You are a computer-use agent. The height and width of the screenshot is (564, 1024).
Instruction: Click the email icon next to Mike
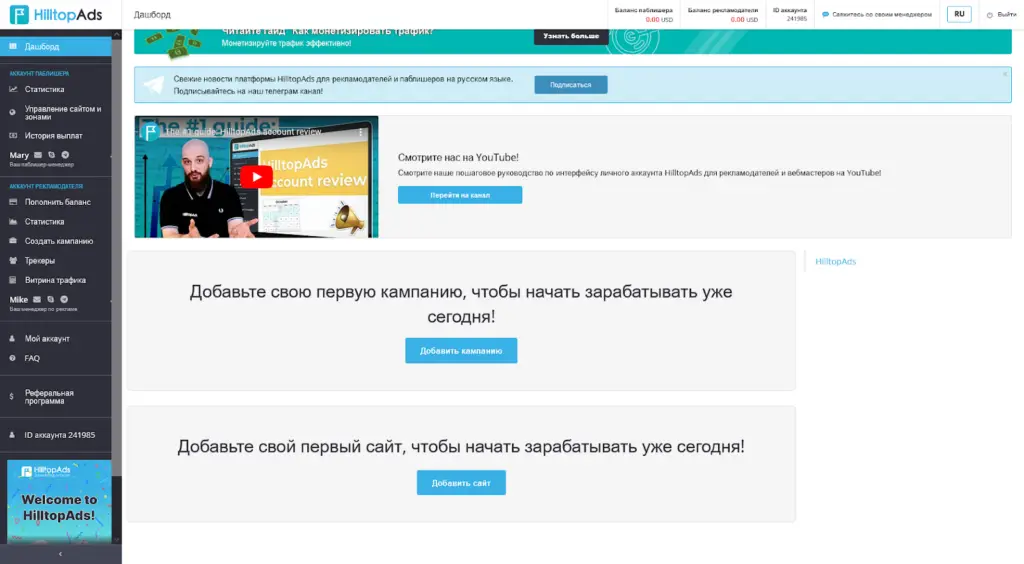click(37, 300)
